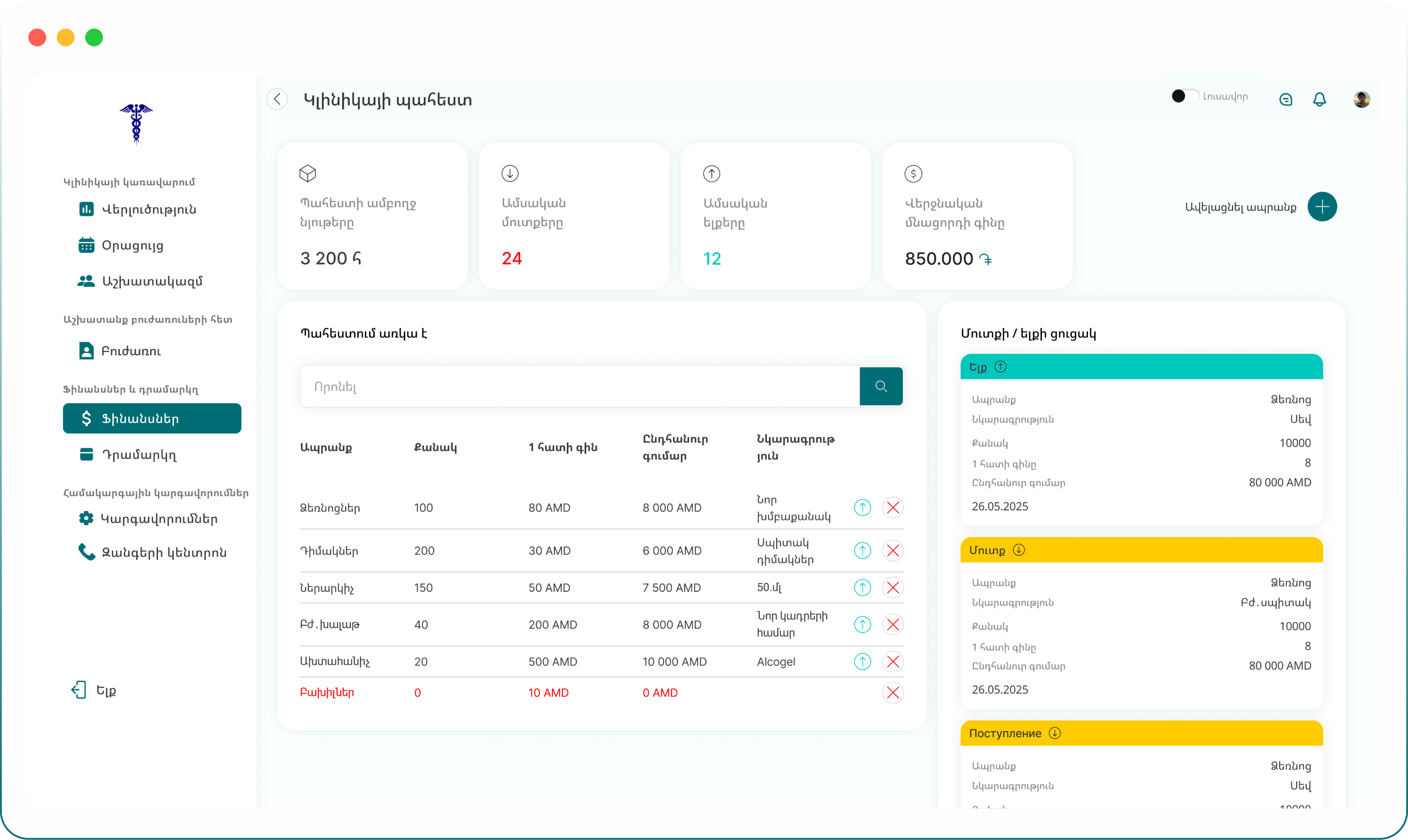The width and height of the screenshot is (1408, 840).
Task: Click the up-arrow icon for Ձեռնոցներ row
Action: pos(862,508)
